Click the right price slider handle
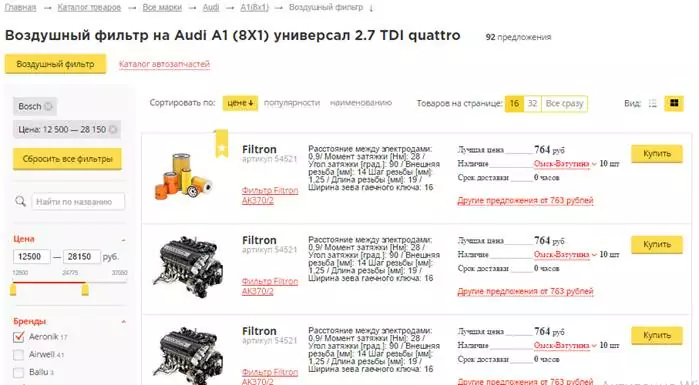This screenshot has height=385, width=699. [x=85, y=290]
